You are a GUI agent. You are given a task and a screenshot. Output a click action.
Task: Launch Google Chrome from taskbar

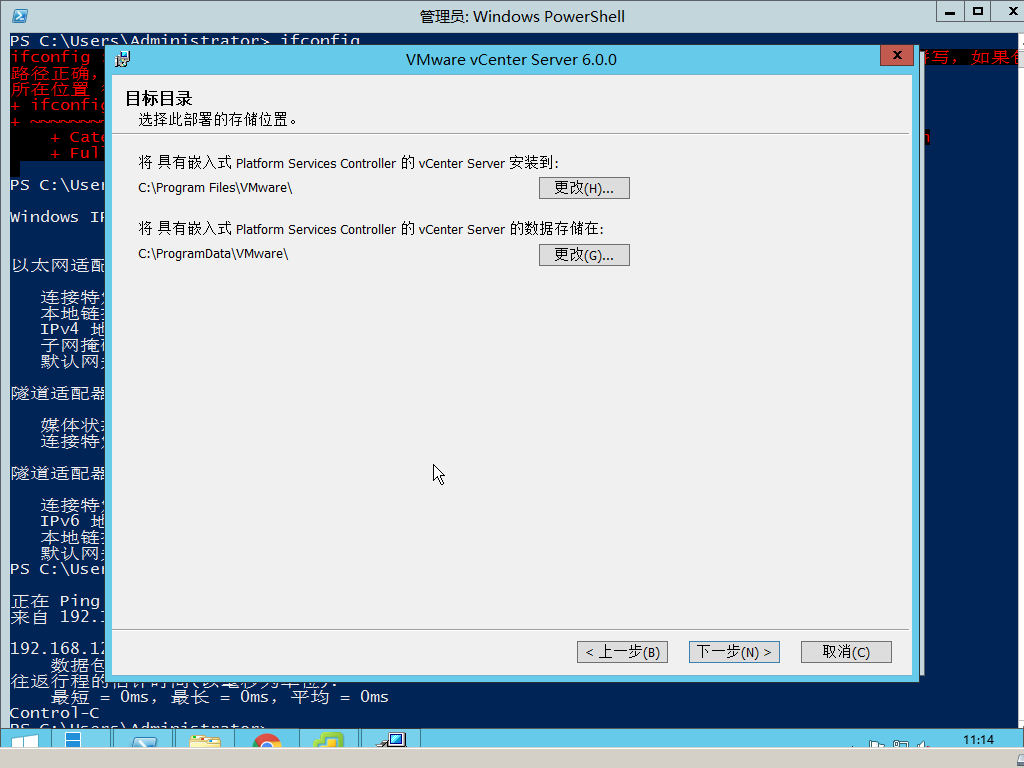point(266,741)
